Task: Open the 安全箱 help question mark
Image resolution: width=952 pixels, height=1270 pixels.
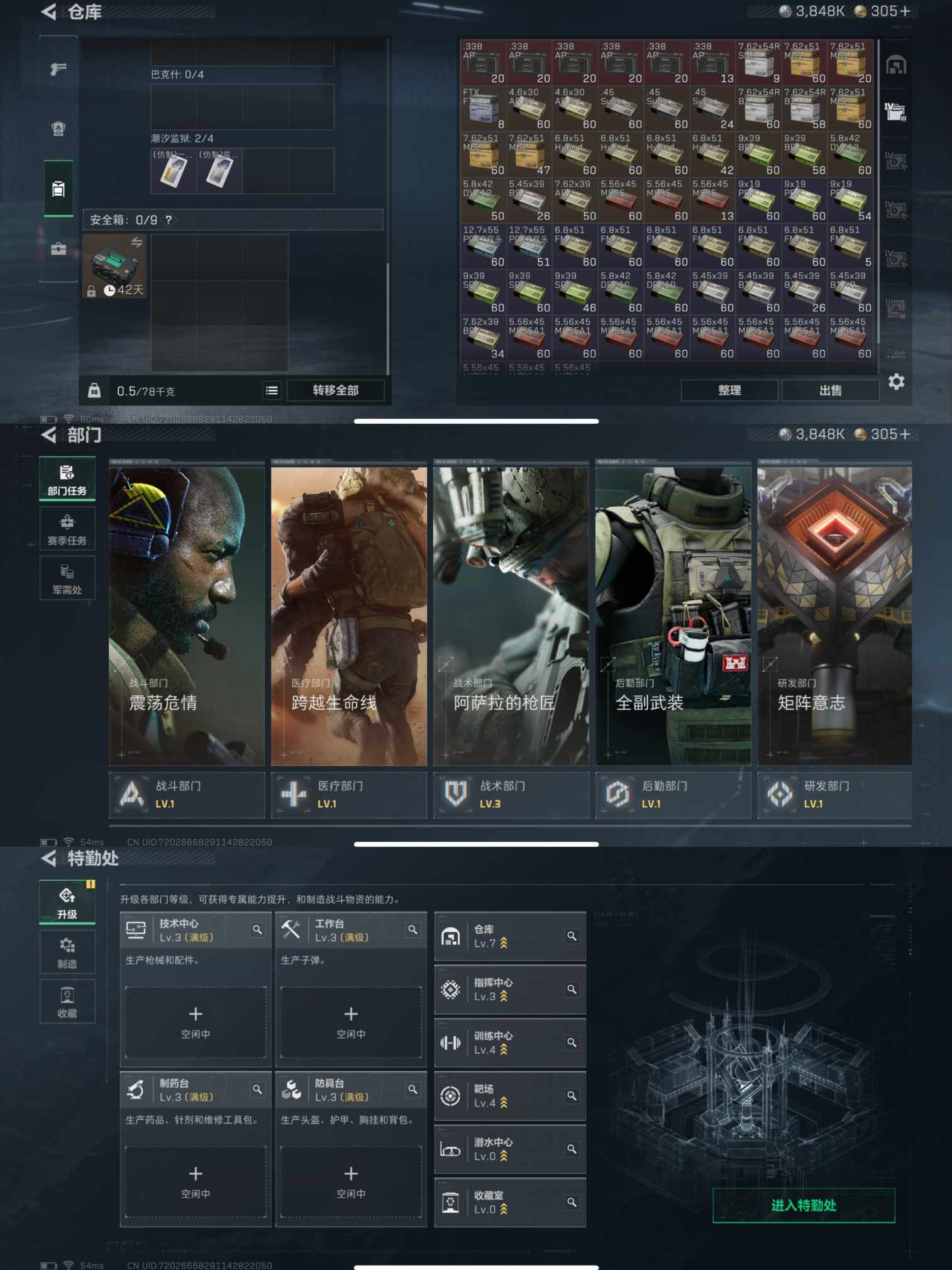Action: pos(169,219)
